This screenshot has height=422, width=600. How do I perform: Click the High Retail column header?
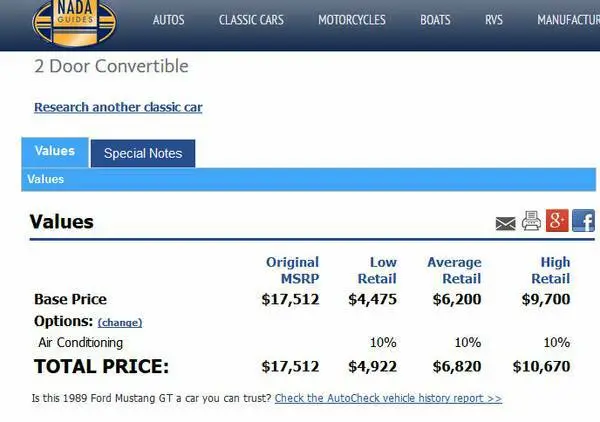pos(551,270)
